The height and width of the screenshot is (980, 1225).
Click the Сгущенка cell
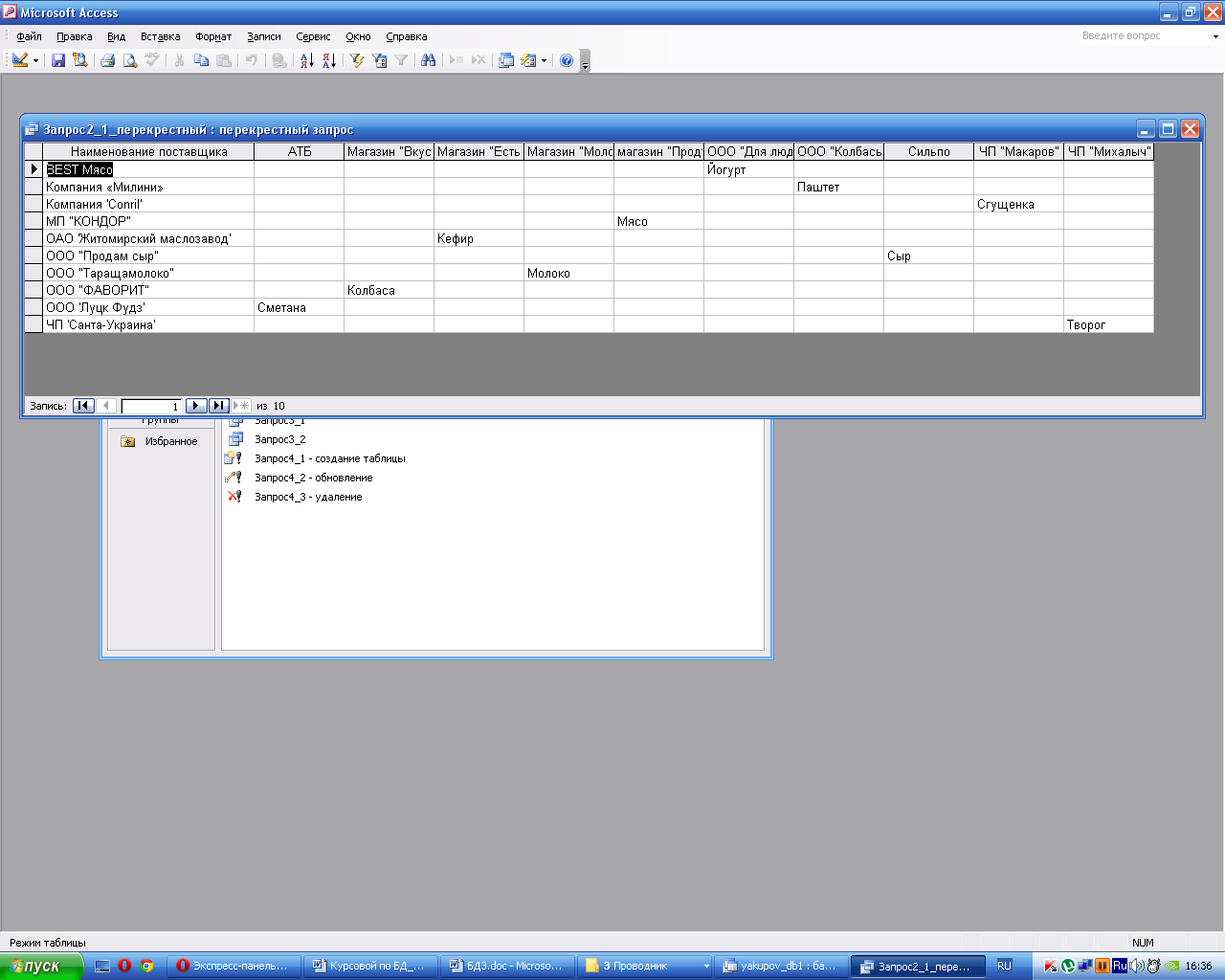[x=1018, y=204]
